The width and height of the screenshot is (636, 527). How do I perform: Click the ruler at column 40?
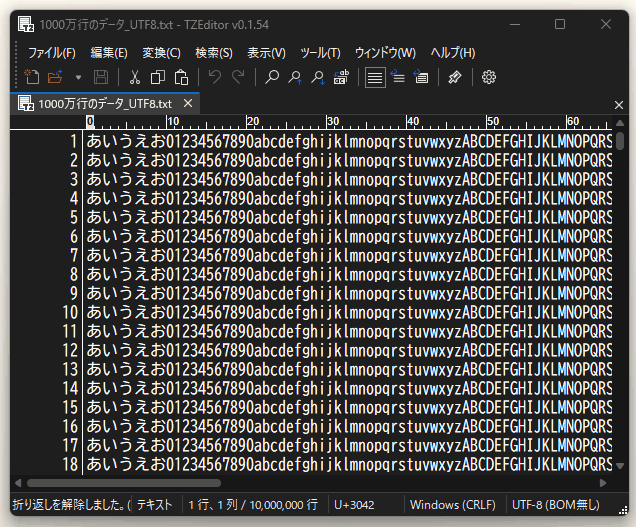click(x=413, y=121)
